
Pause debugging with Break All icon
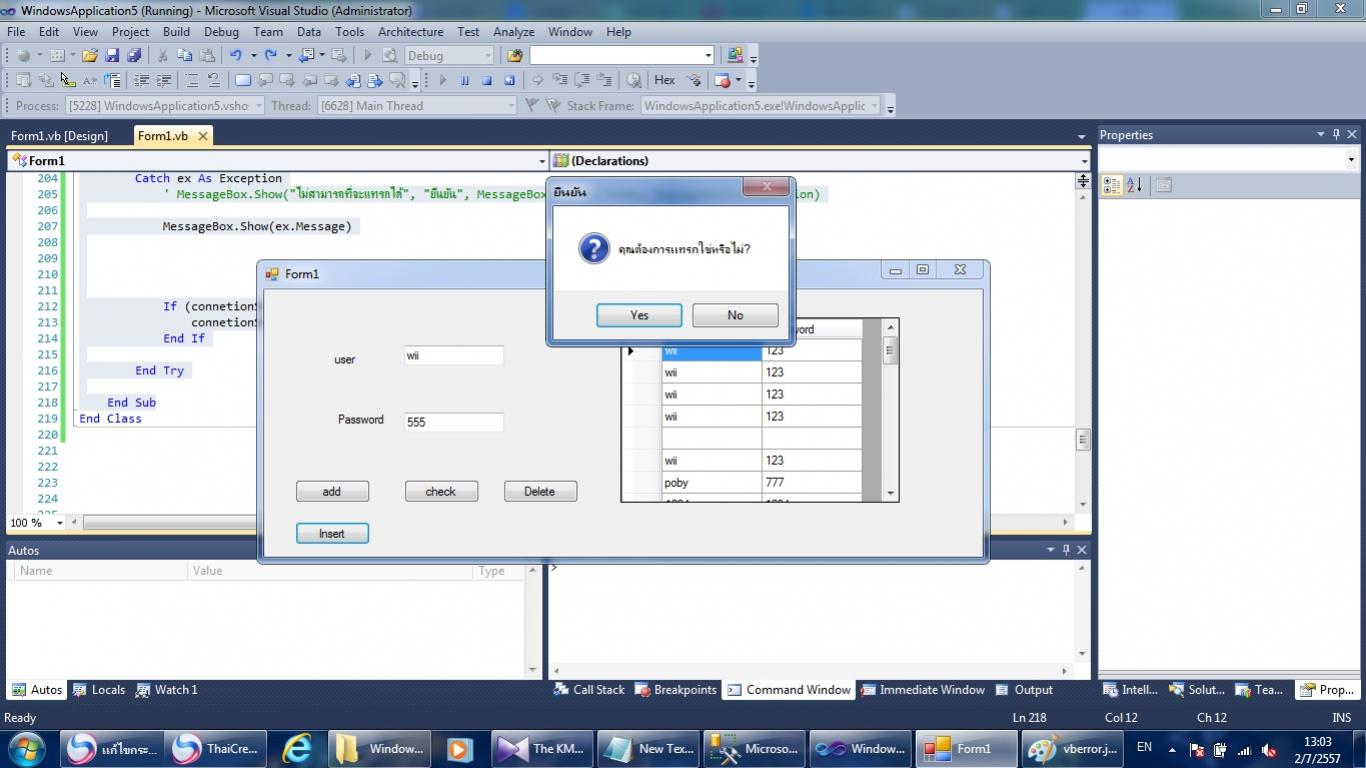point(464,81)
